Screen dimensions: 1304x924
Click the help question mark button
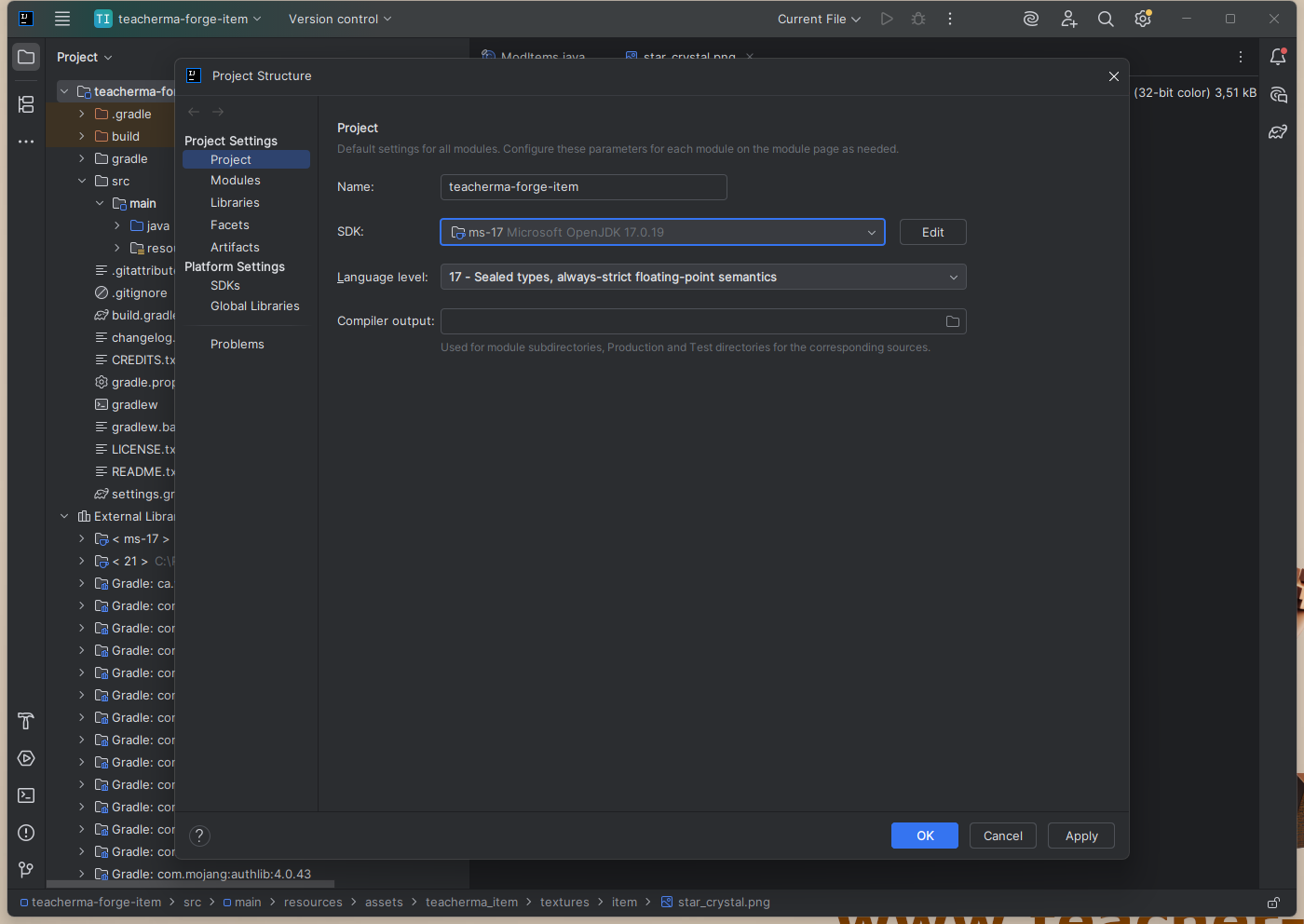pyautogui.click(x=199, y=836)
